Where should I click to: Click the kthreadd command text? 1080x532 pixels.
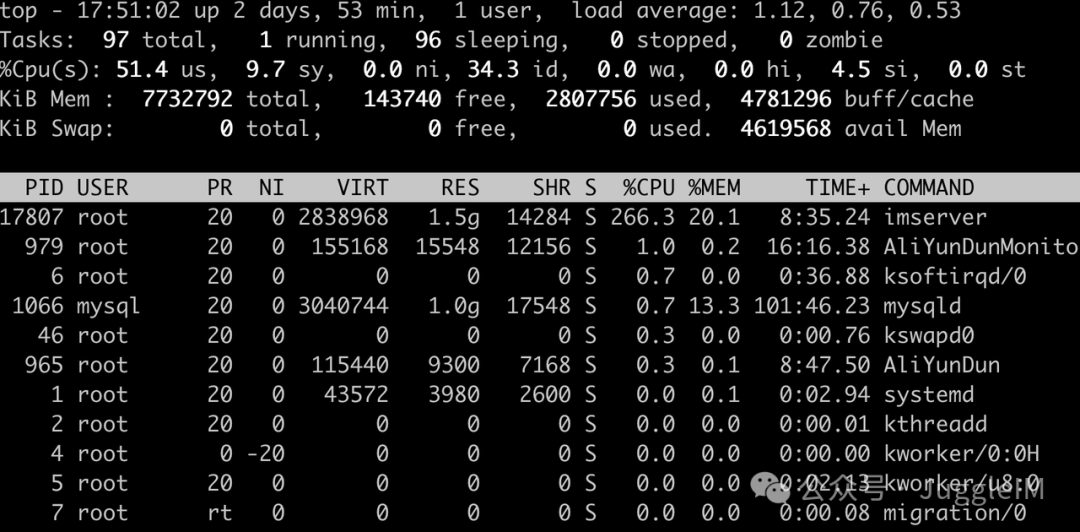pos(935,424)
